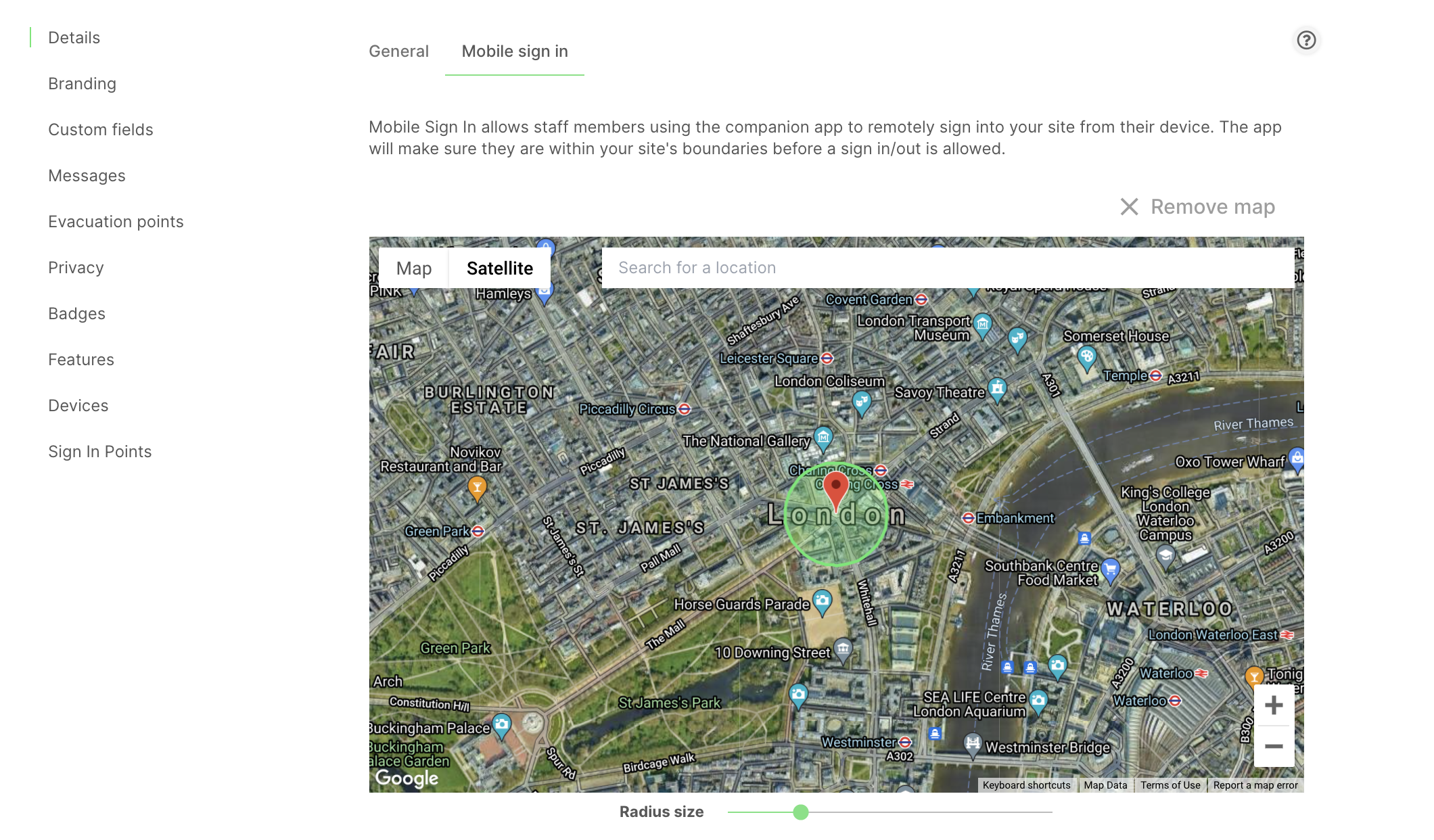Switch to the Map view tab

coord(414,267)
